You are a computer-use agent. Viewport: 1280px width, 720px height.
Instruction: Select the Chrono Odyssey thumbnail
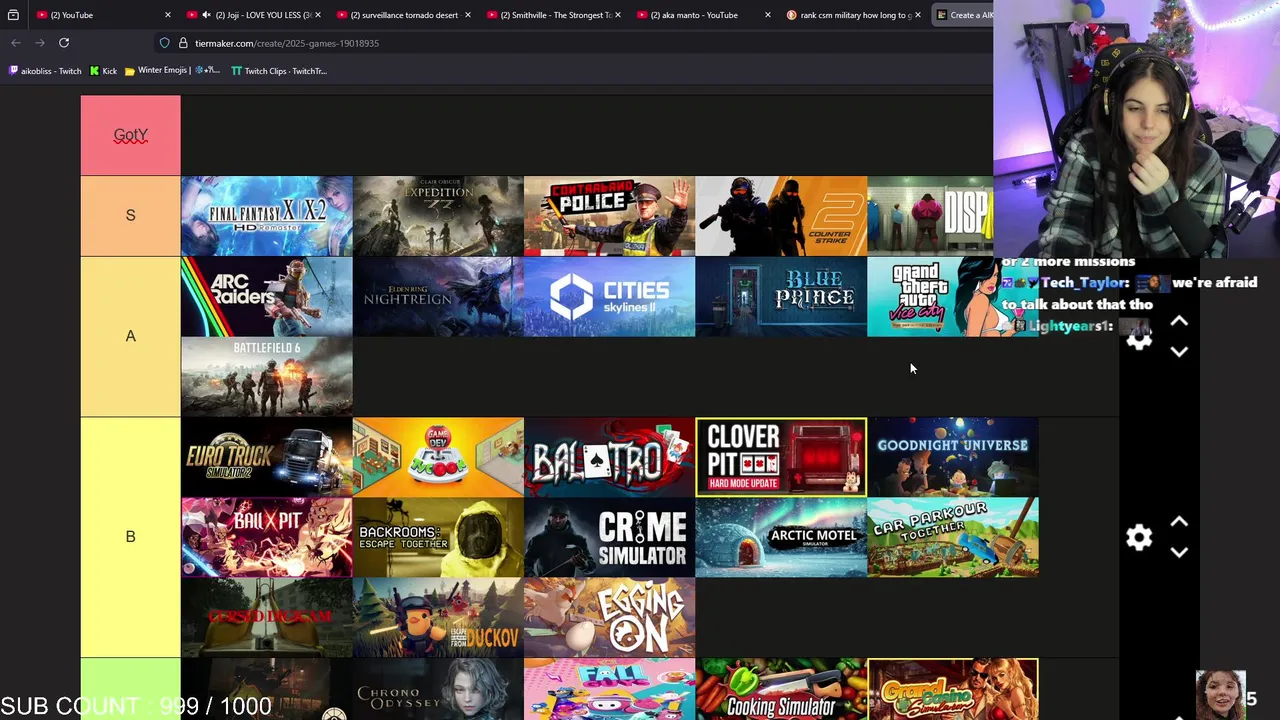(438, 689)
